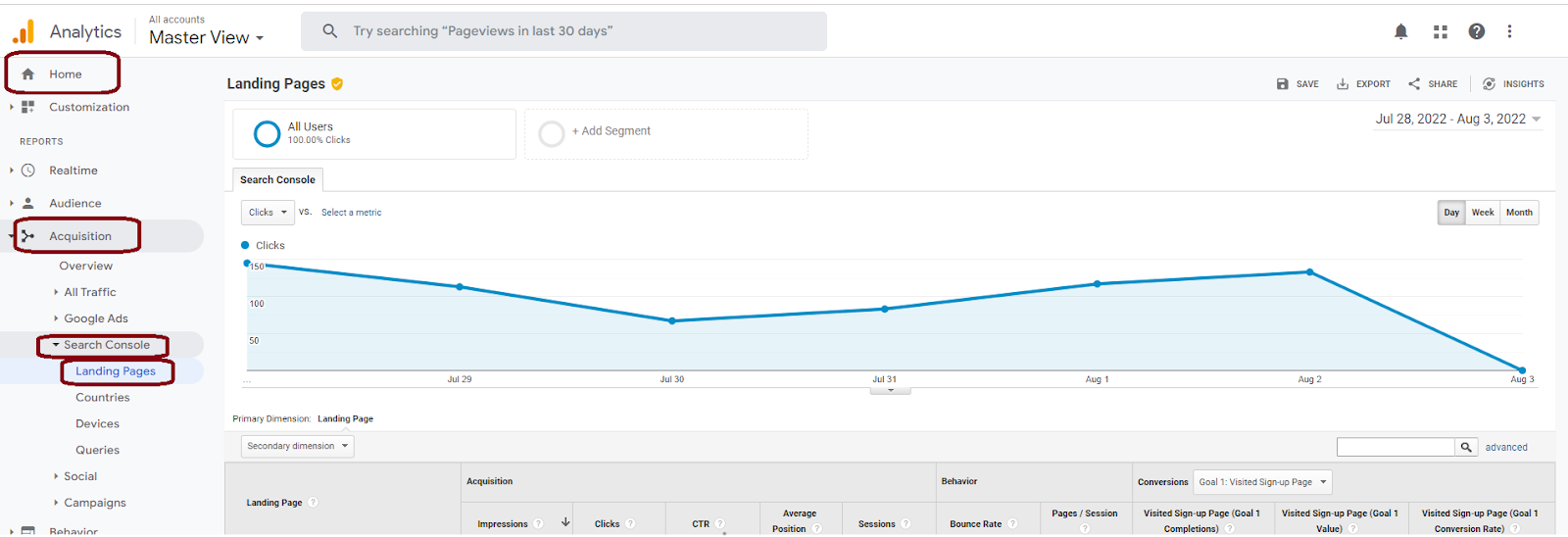Click the Landing Page primary dimension

pyautogui.click(x=345, y=418)
